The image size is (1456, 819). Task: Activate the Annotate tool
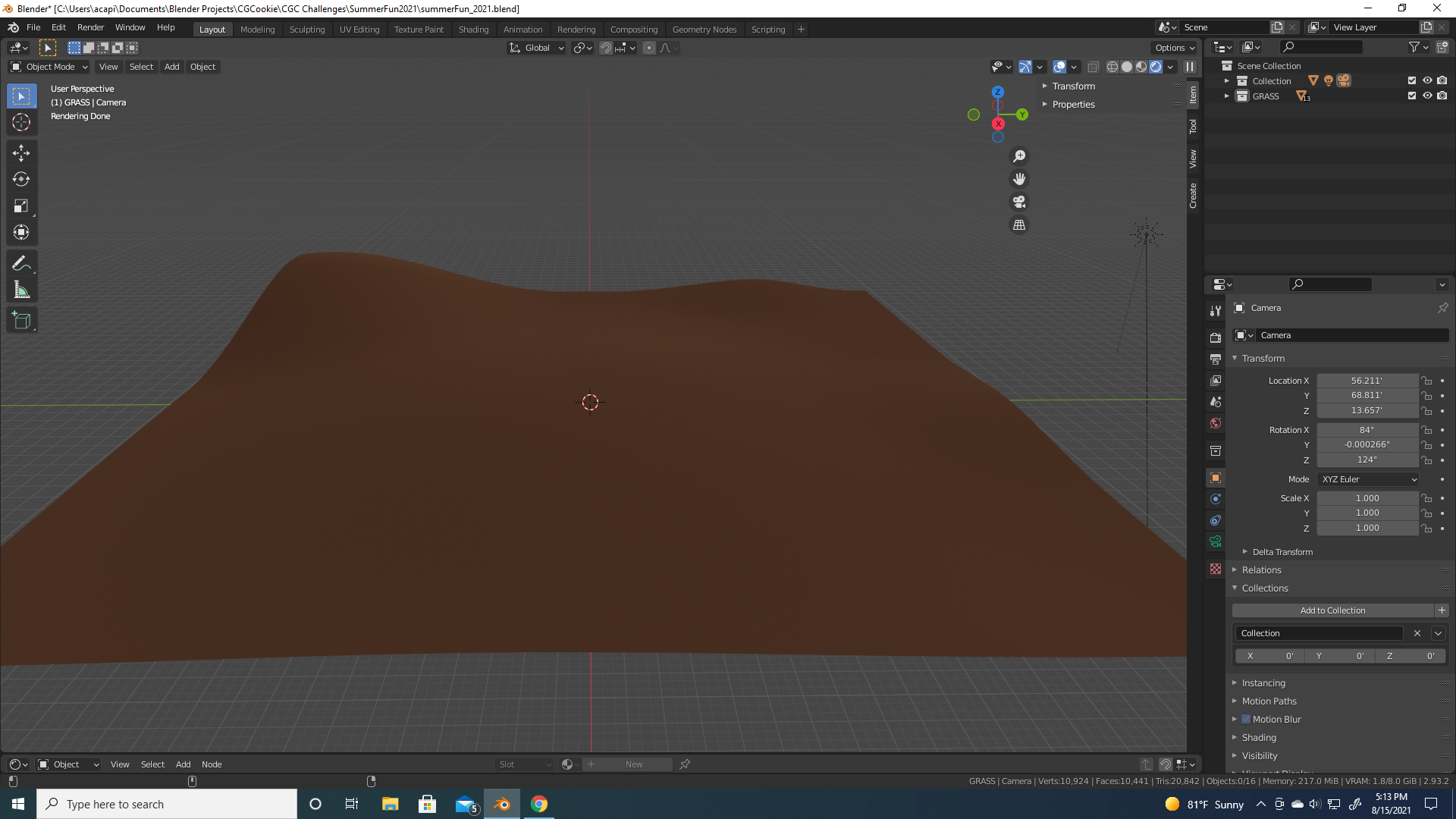click(21, 264)
